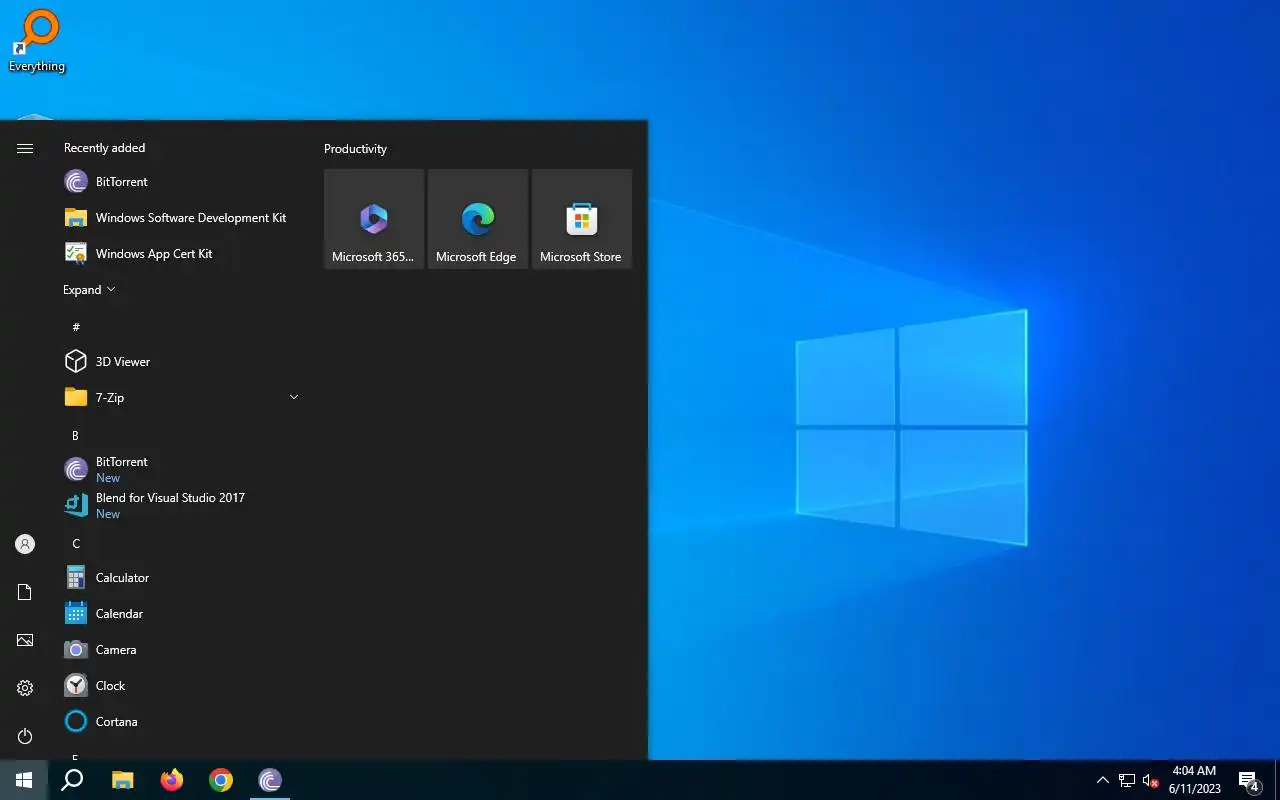Open the Microsoft 365 tile
The width and height of the screenshot is (1280, 800).
click(x=374, y=219)
